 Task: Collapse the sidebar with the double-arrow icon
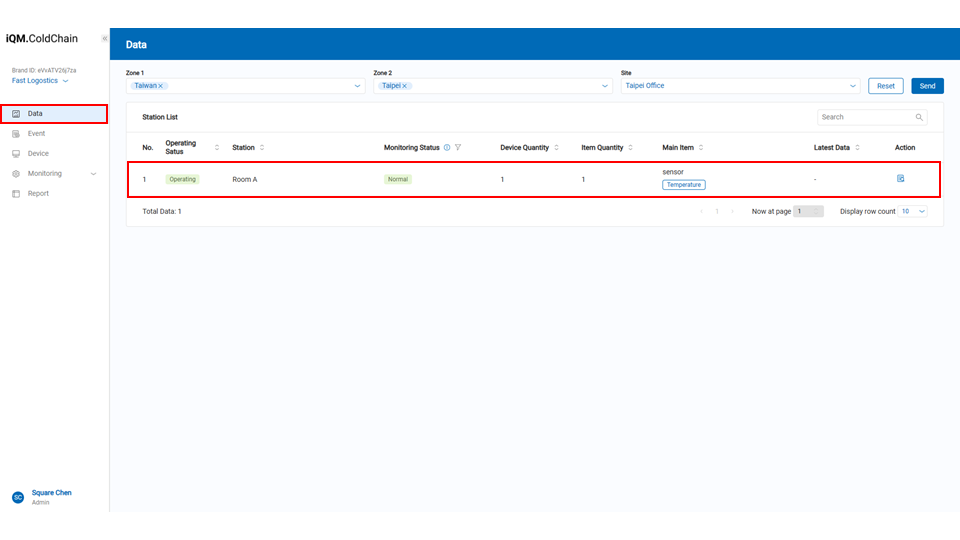[x=105, y=39]
